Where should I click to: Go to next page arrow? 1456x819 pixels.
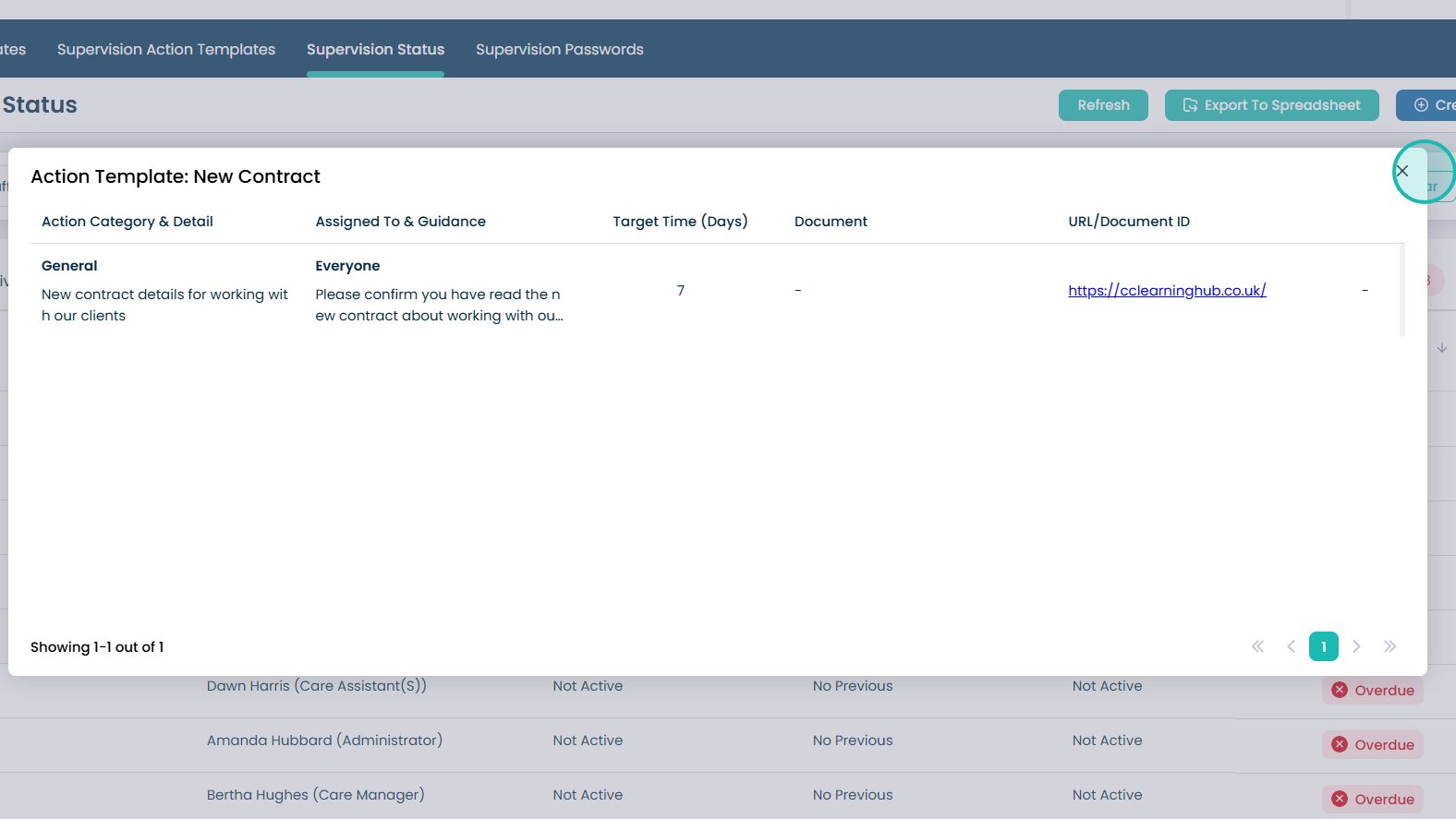[1356, 646]
